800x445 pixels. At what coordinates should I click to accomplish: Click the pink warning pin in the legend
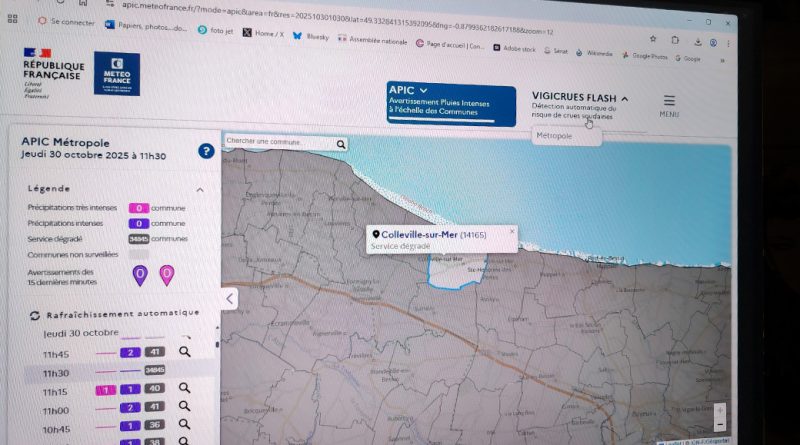[x=167, y=275]
